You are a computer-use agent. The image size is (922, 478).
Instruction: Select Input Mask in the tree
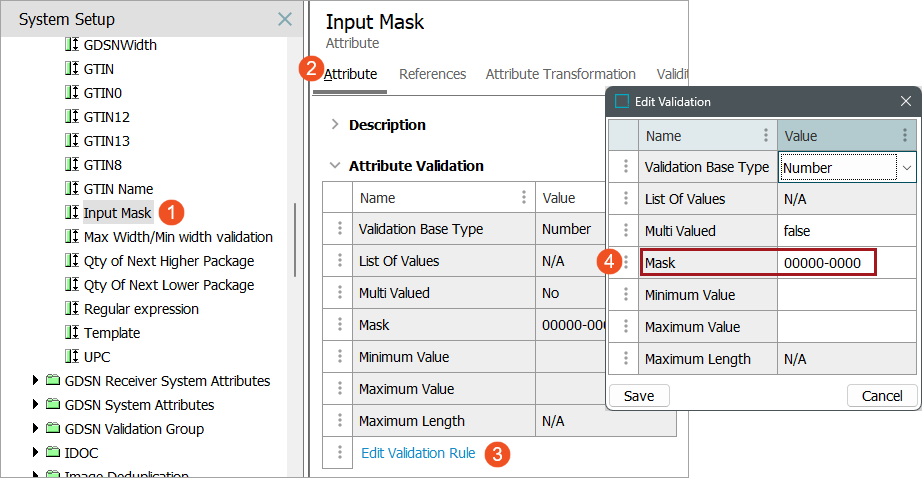click(x=117, y=213)
